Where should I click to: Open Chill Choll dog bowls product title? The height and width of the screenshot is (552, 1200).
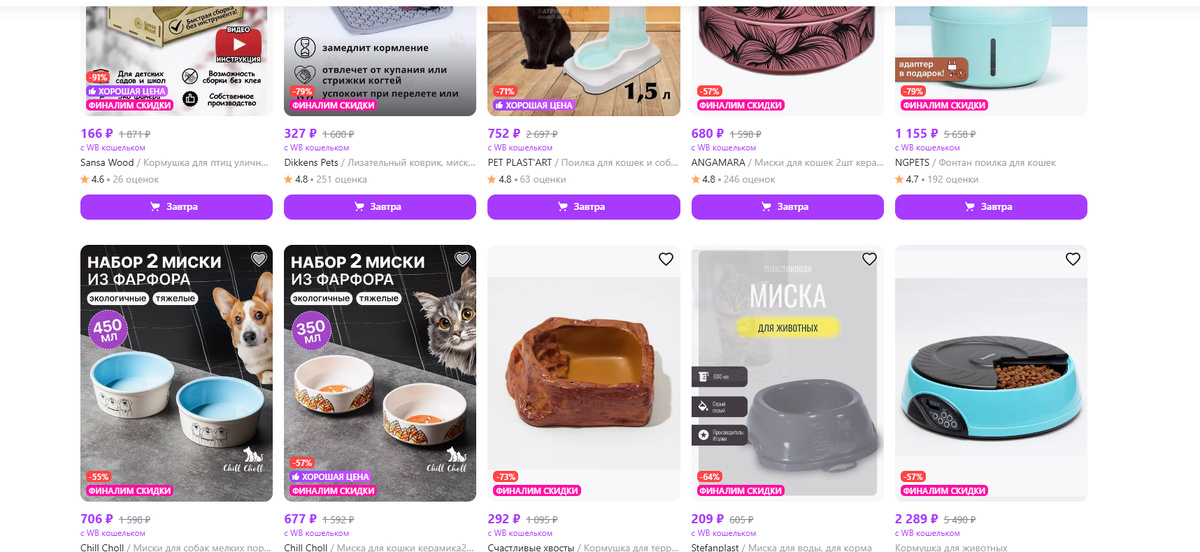[176, 547]
